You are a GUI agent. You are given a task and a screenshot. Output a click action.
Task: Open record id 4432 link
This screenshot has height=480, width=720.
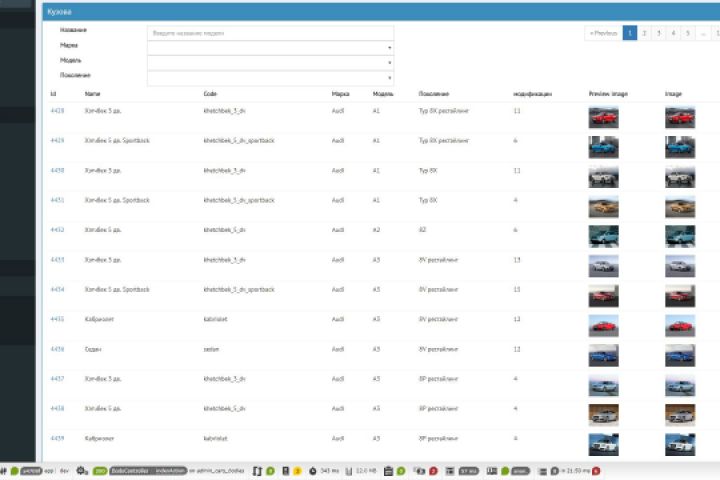tap(57, 230)
